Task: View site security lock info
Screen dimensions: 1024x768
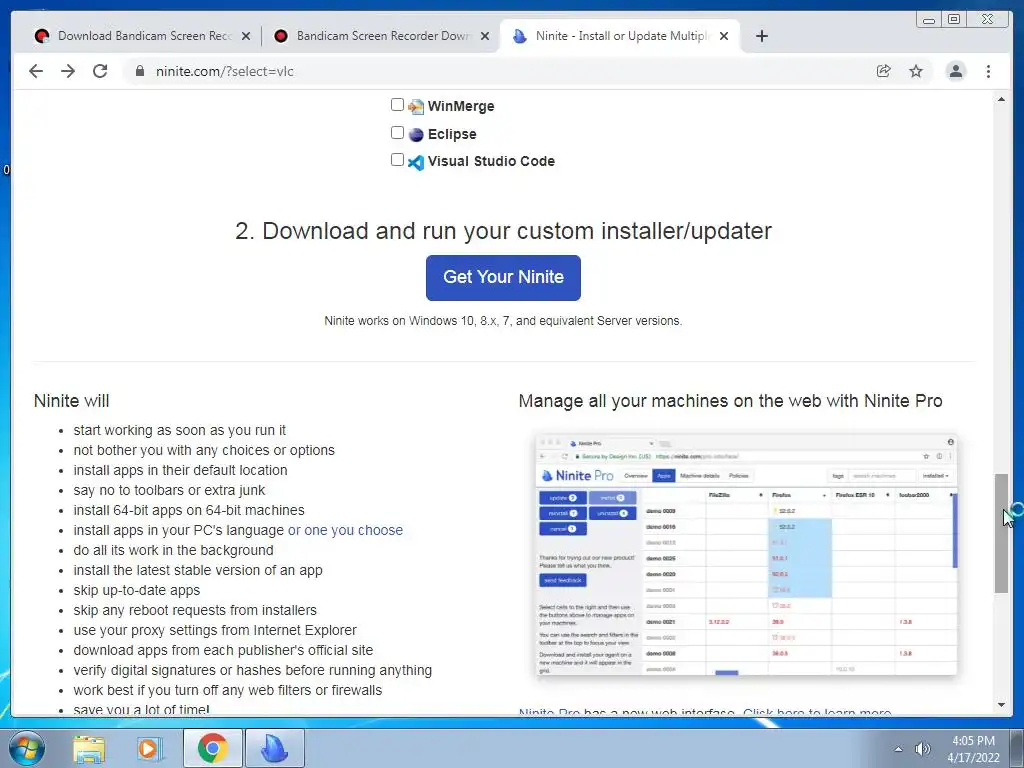Action: click(x=140, y=71)
